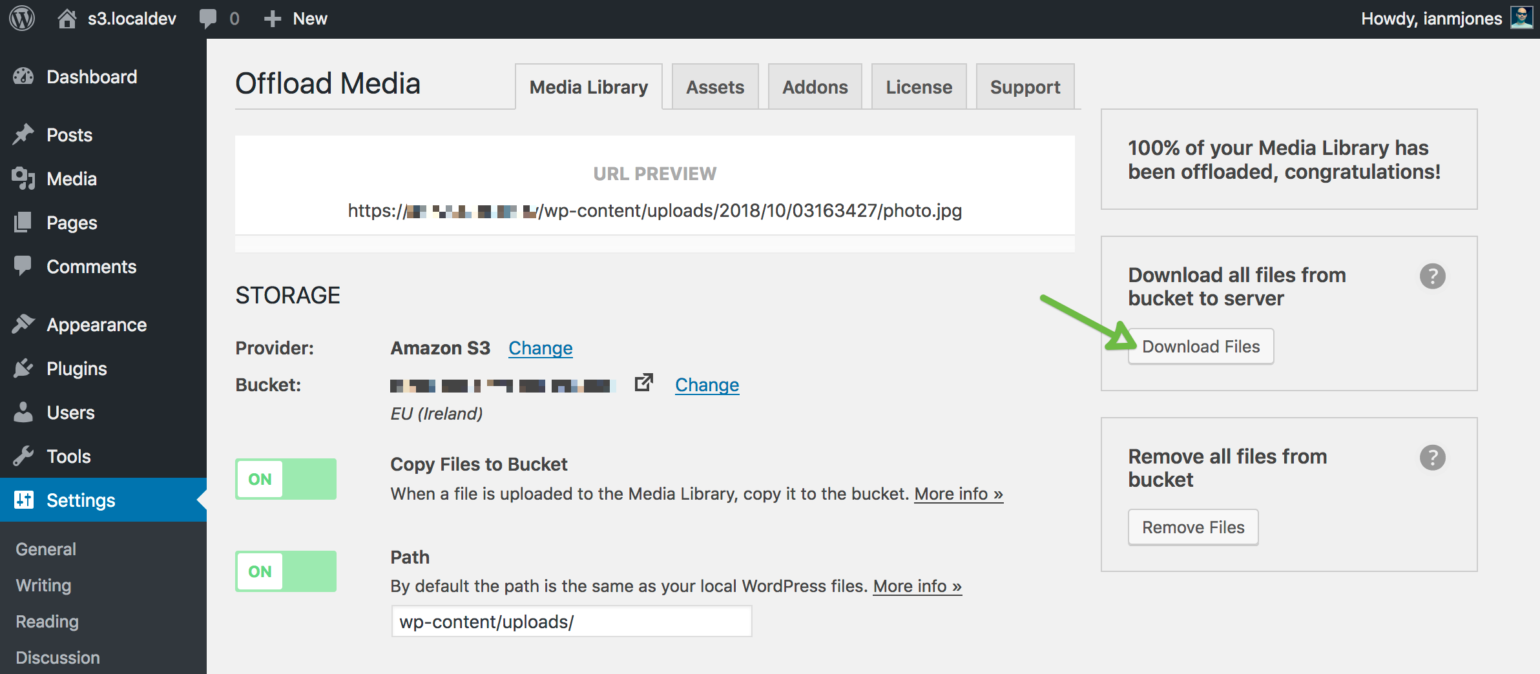Open bucket in external link icon
The image size is (1540, 674).
644,383
